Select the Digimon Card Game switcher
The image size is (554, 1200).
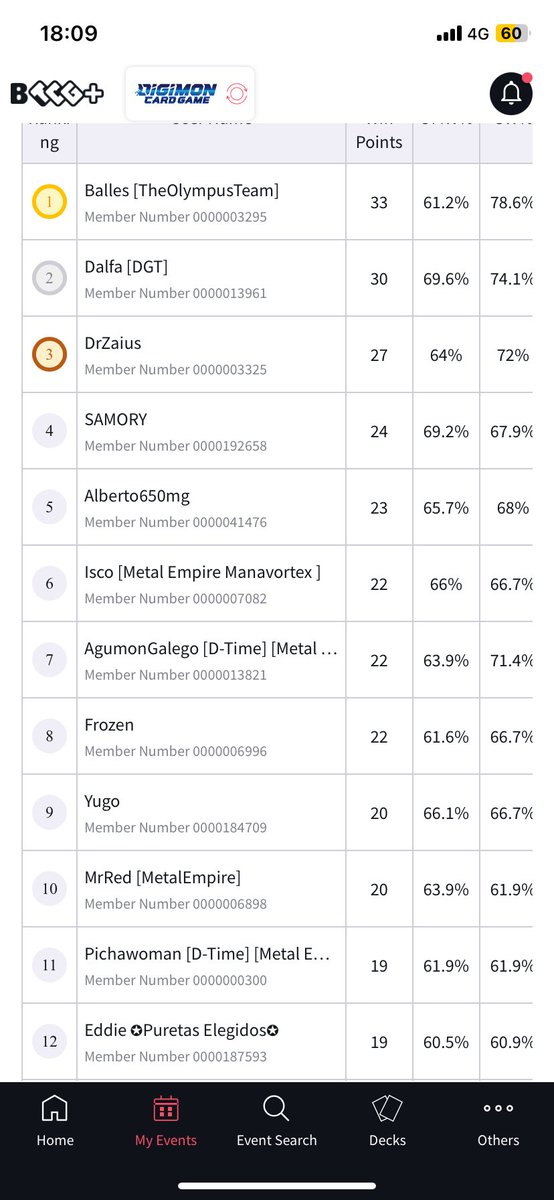(x=190, y=94)
